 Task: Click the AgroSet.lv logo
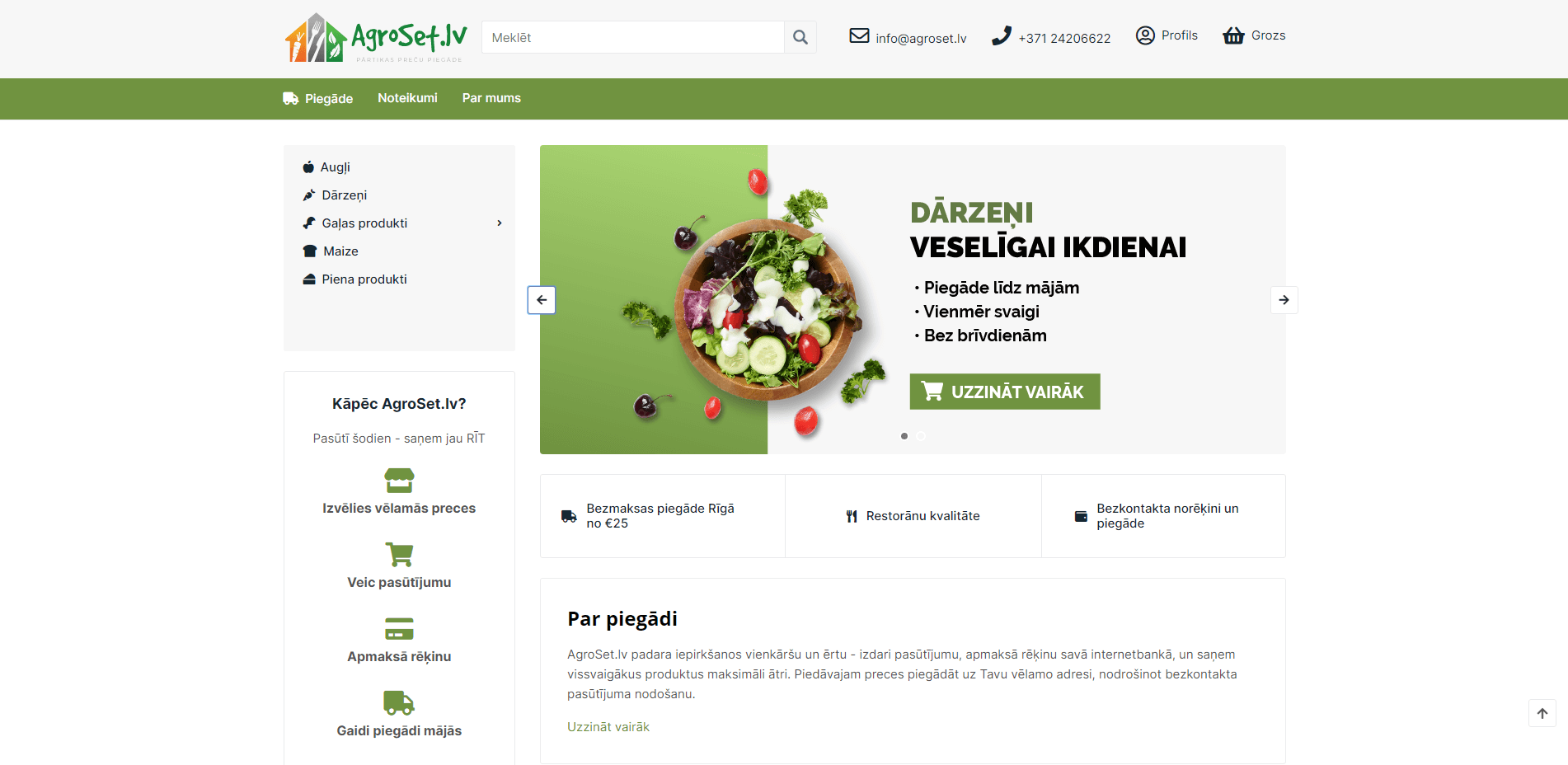coord(376,38)
